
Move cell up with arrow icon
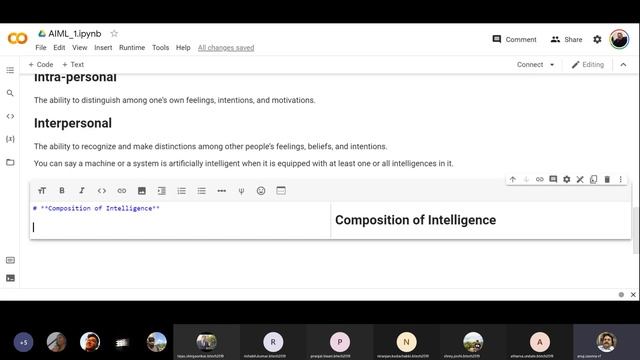click(x=513, y=179)
